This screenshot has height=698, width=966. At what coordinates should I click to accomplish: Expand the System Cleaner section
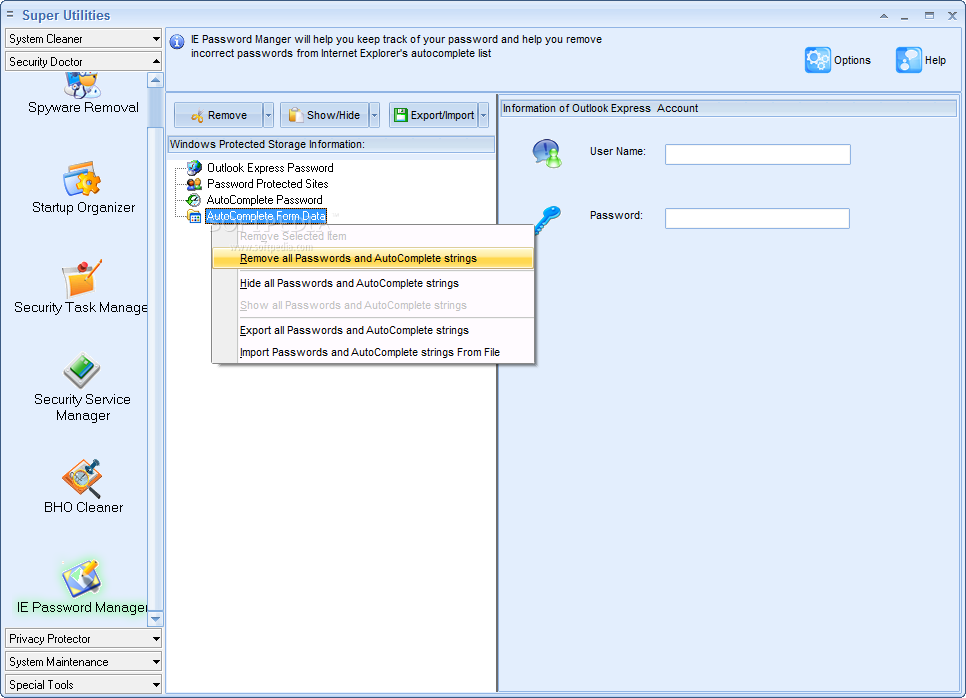click(83, 39)
